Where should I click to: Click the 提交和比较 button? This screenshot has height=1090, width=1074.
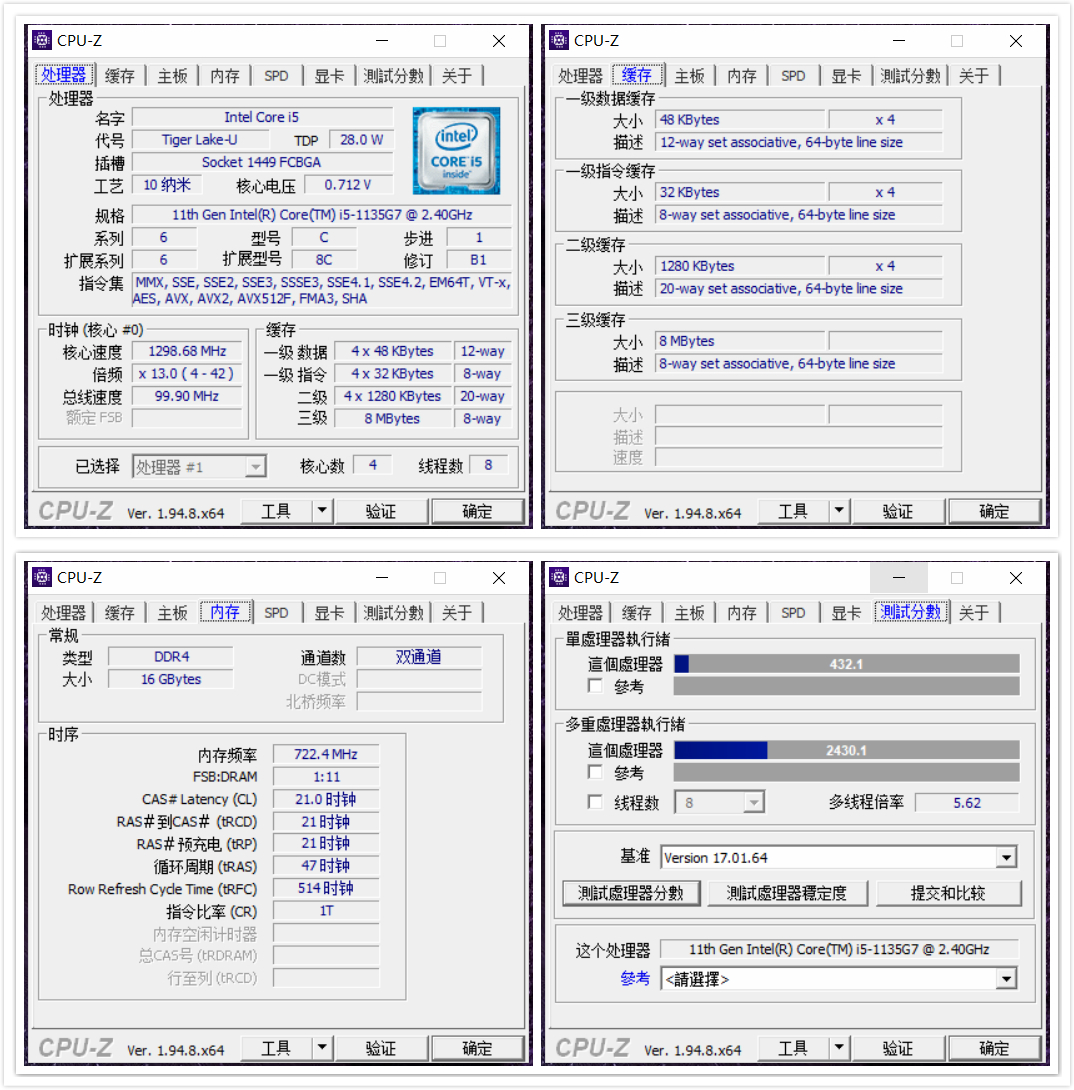click(952, 893)
